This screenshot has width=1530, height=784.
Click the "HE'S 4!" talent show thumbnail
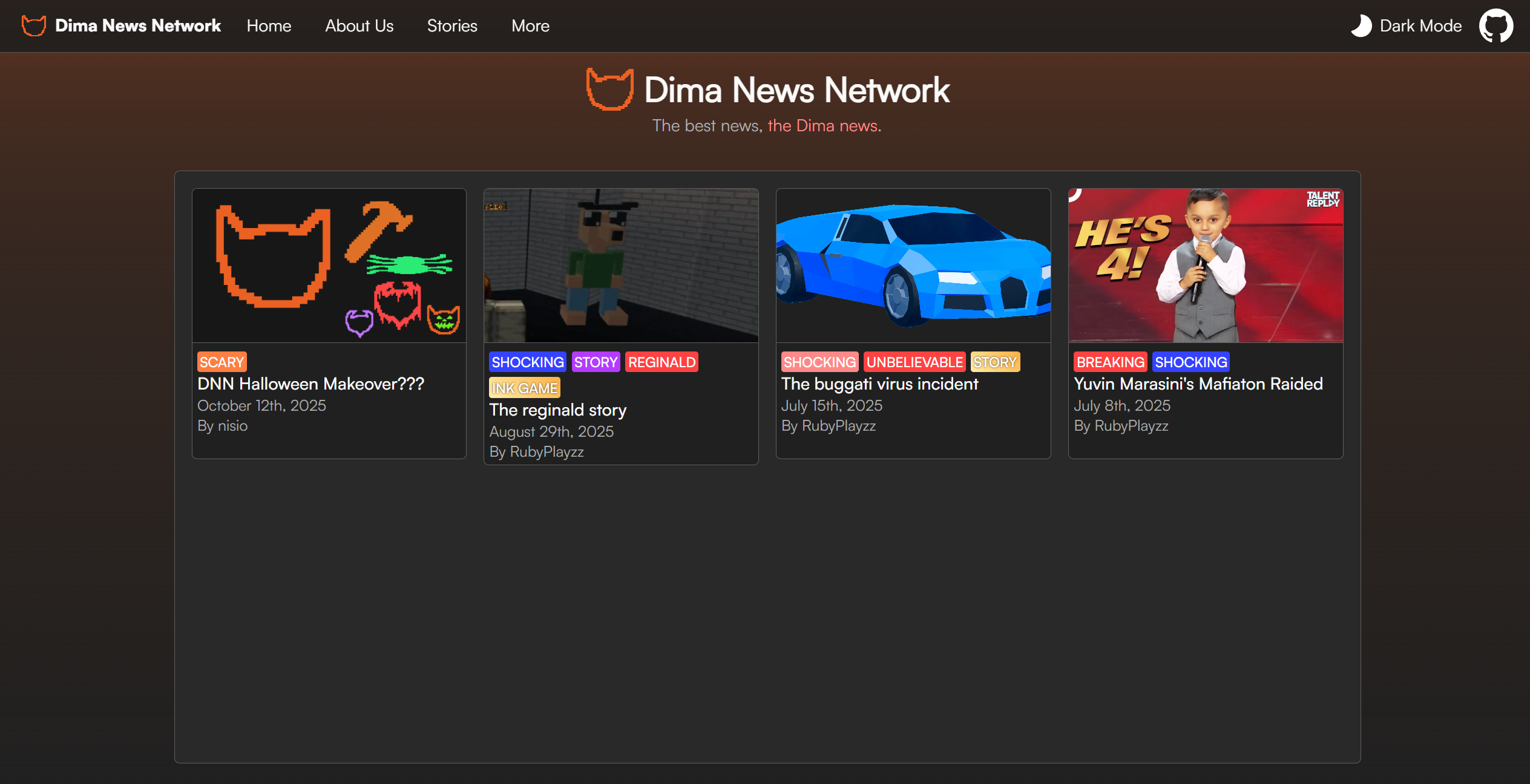coord(1205,265)
